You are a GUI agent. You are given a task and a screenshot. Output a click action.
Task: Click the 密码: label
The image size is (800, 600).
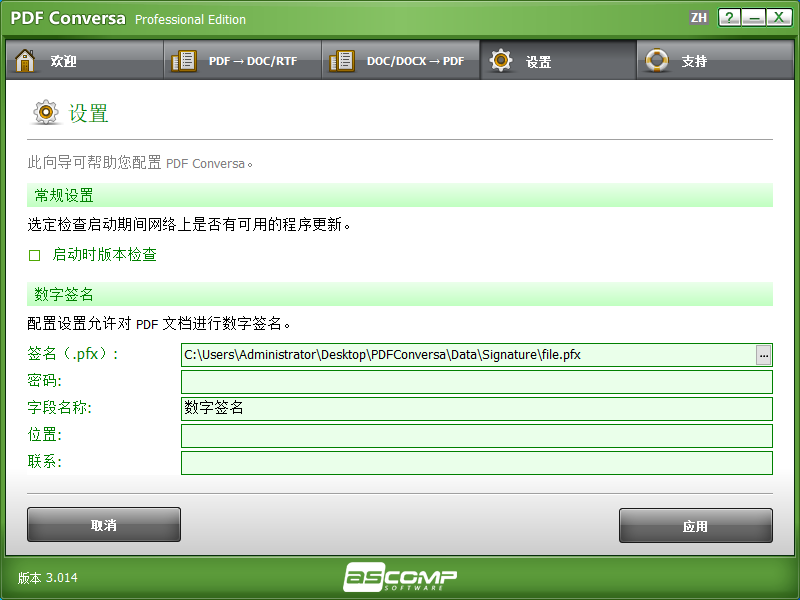[44, 381]
